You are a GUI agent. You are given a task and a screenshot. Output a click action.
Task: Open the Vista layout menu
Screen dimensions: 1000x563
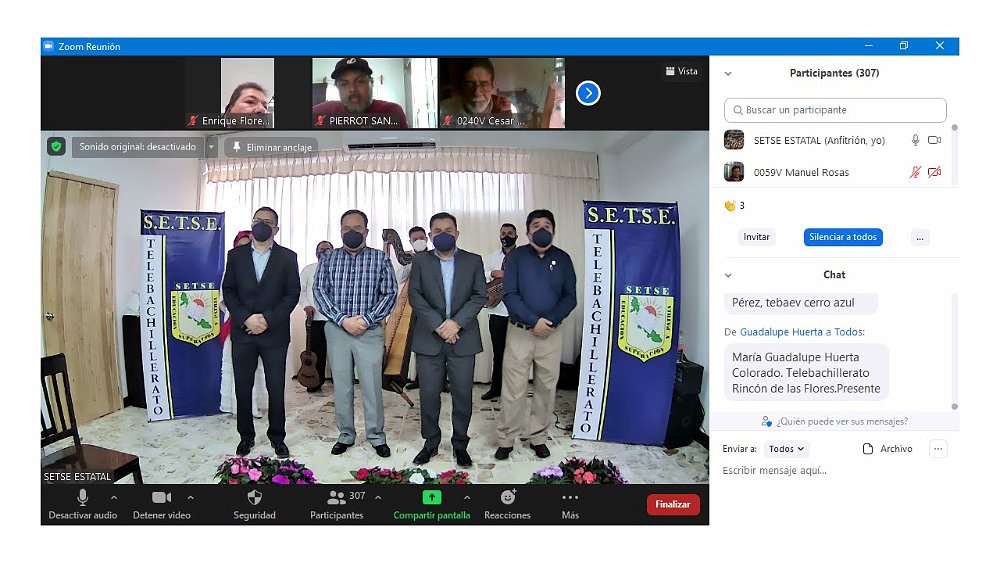coord(681,71)
